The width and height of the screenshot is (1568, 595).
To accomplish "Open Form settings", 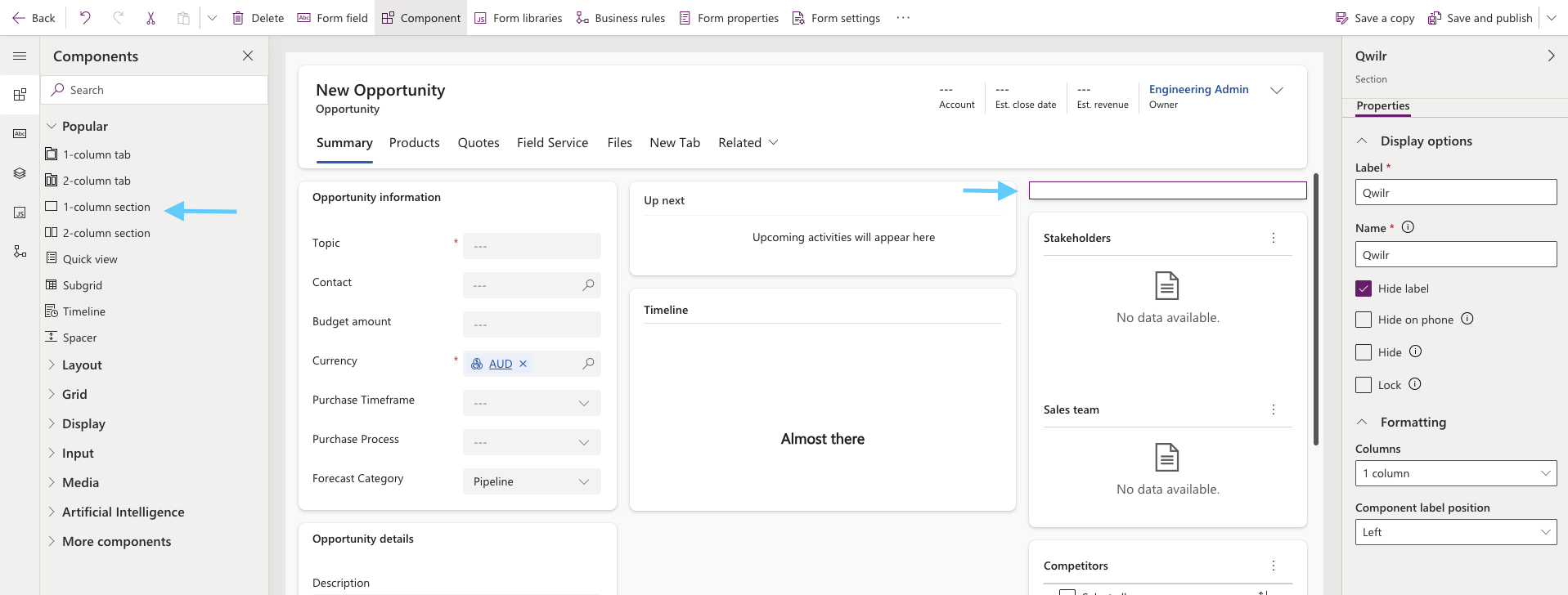I will coord(836,18).
